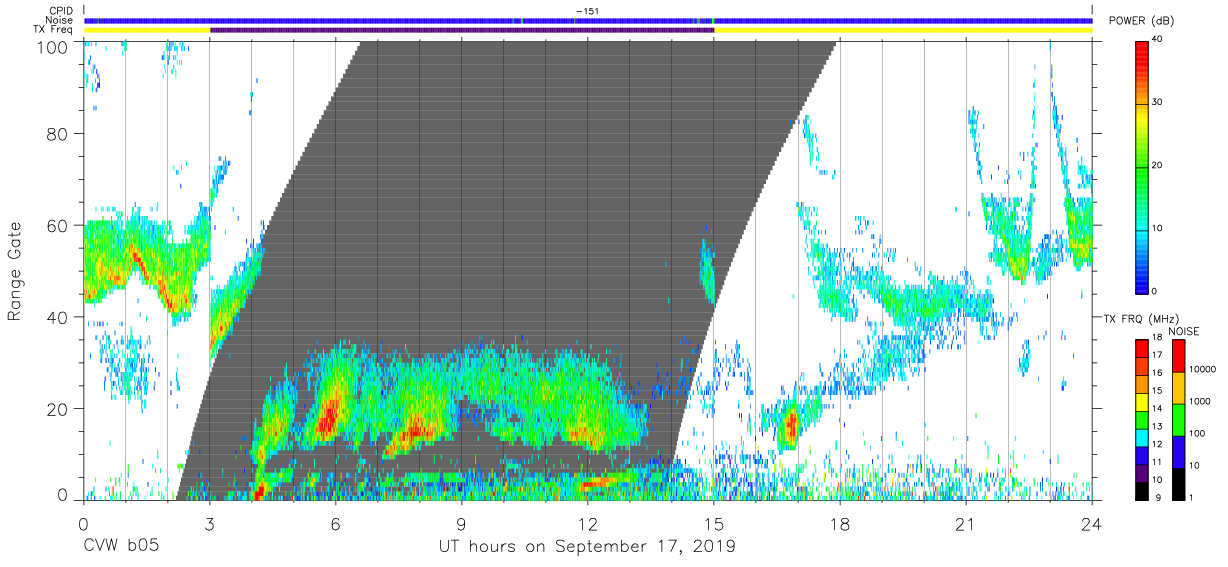Click the red echo patch near 17 UT
The width and height of the screenshot is (1228, 567).
[x=791, y=427]
